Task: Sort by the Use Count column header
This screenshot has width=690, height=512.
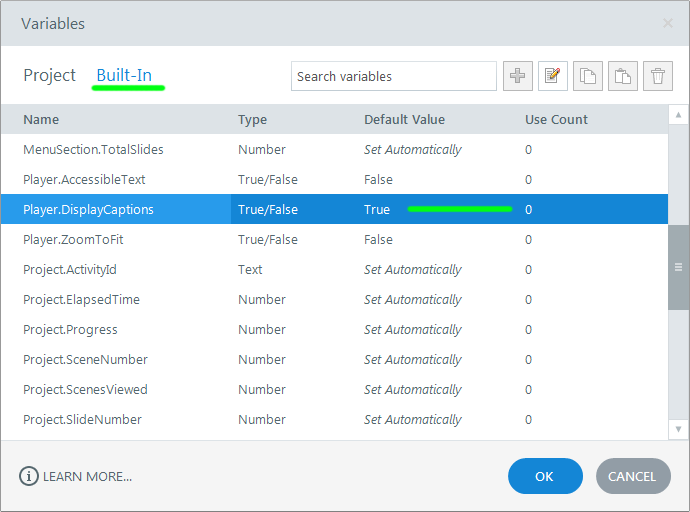Action: tap(556, 120)
